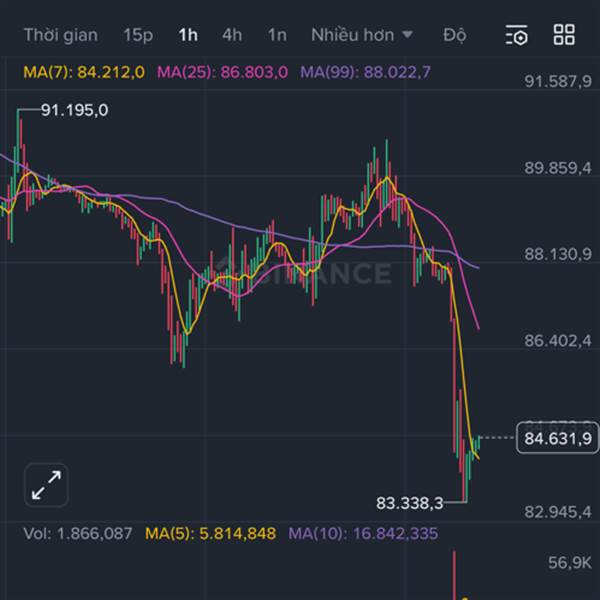Select the volume MA(5) indicator label
This screenshot has height=600, width=600.
(210, 534)
